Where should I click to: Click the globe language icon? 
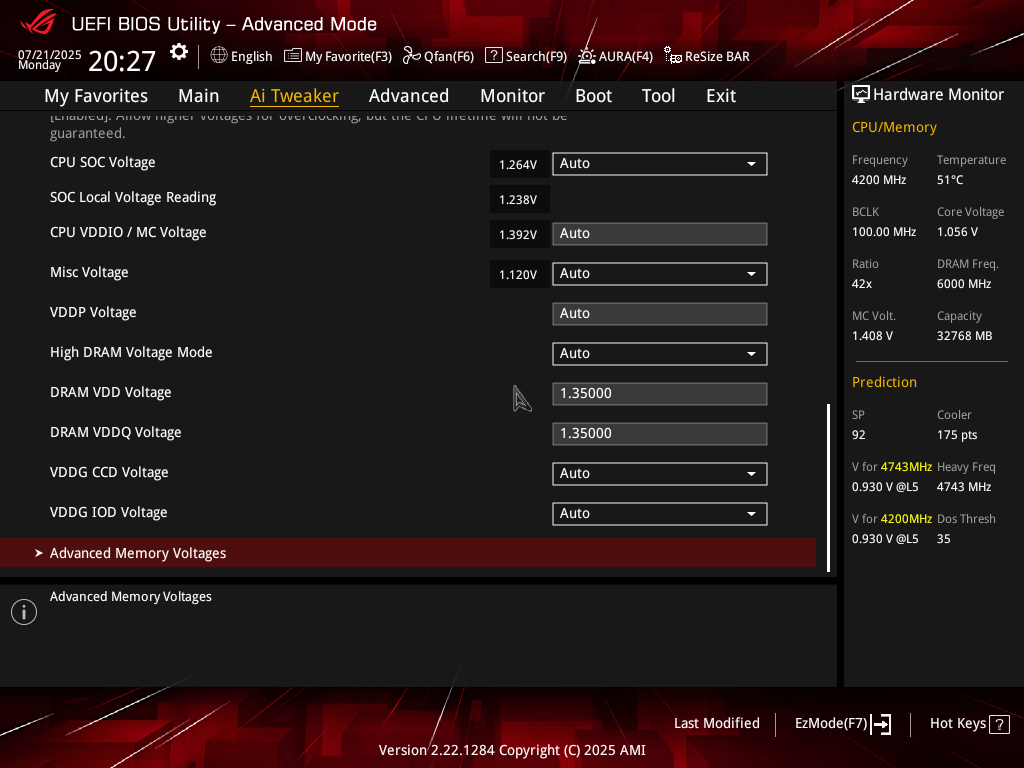(x=219, y=56)
